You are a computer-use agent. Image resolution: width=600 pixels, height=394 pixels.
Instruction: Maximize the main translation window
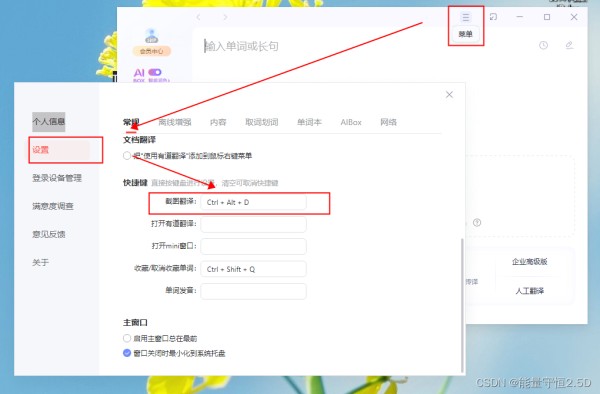click(x=547, y=17)
